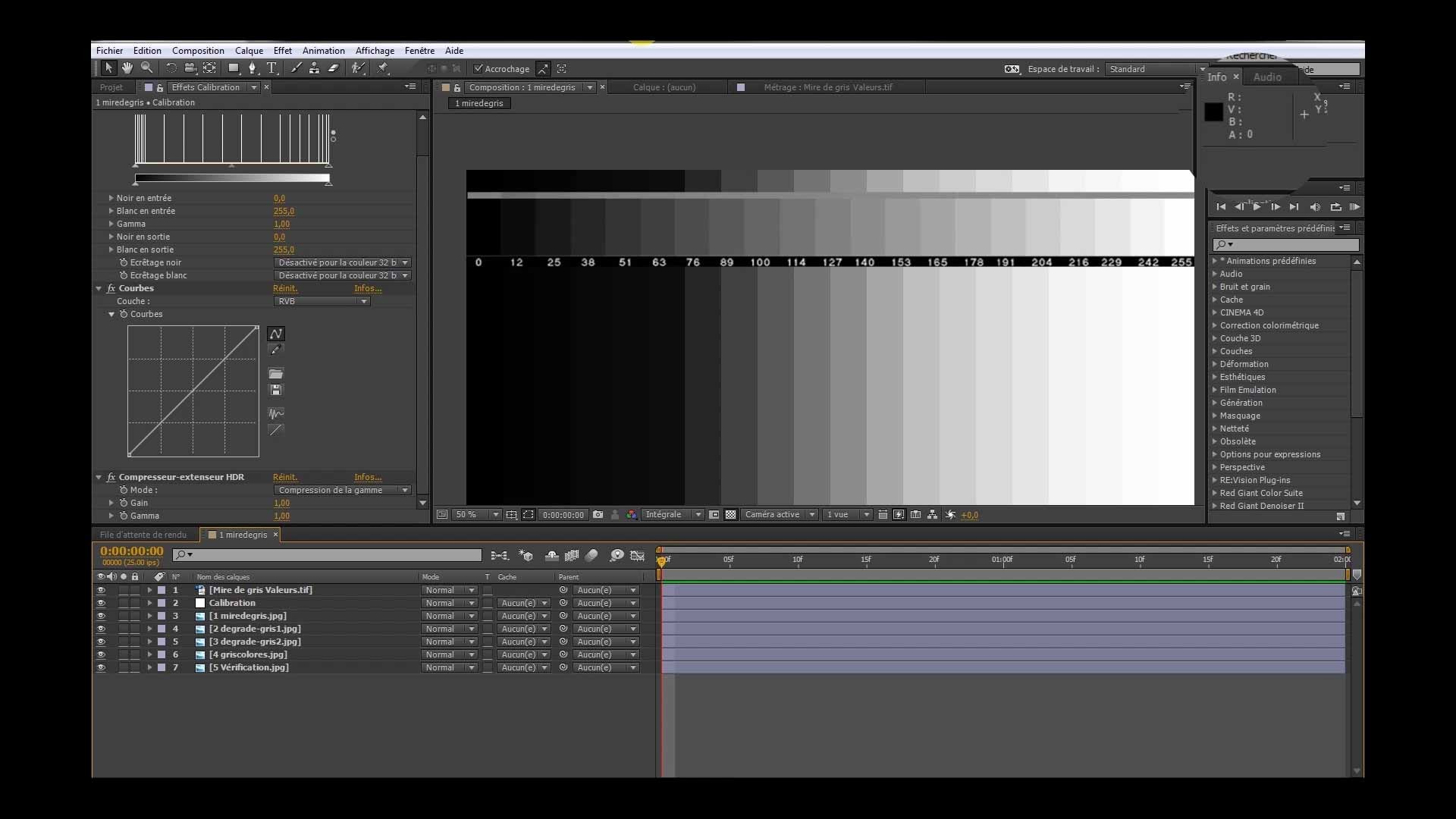1456x819 pixels.
Task: Click the output gradient slider in Calibration
Action: (232, 178)
